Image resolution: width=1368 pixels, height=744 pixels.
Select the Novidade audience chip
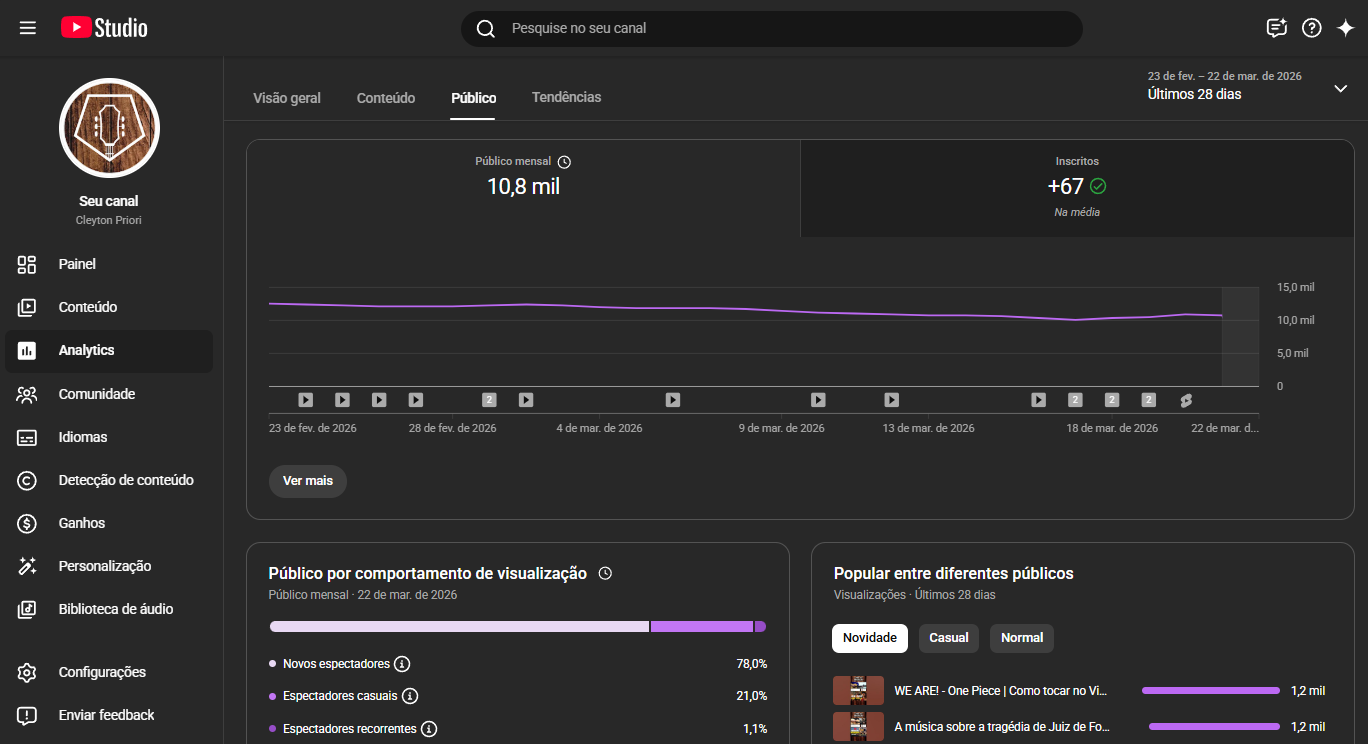coord(869,638)
